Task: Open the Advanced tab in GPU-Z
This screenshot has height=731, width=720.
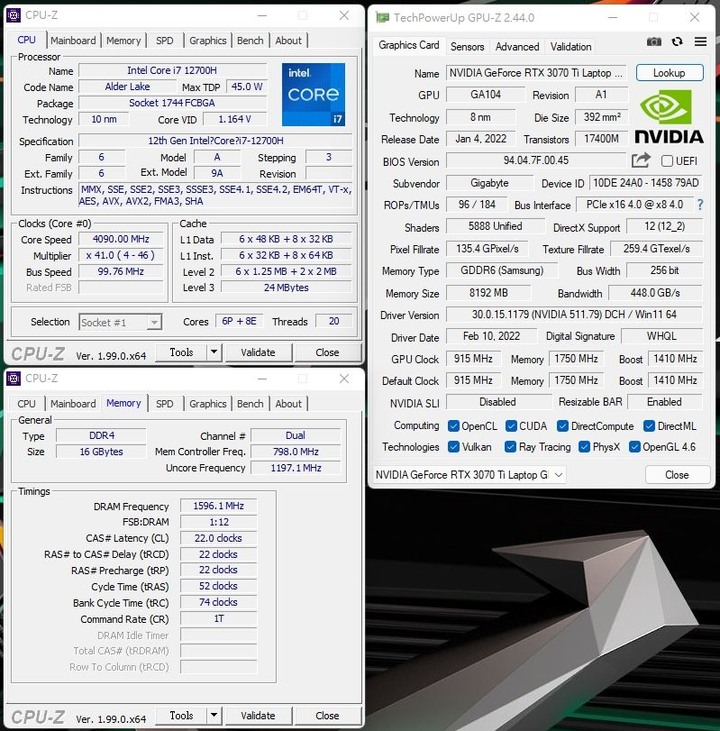Action: click(x=517, y=47)
